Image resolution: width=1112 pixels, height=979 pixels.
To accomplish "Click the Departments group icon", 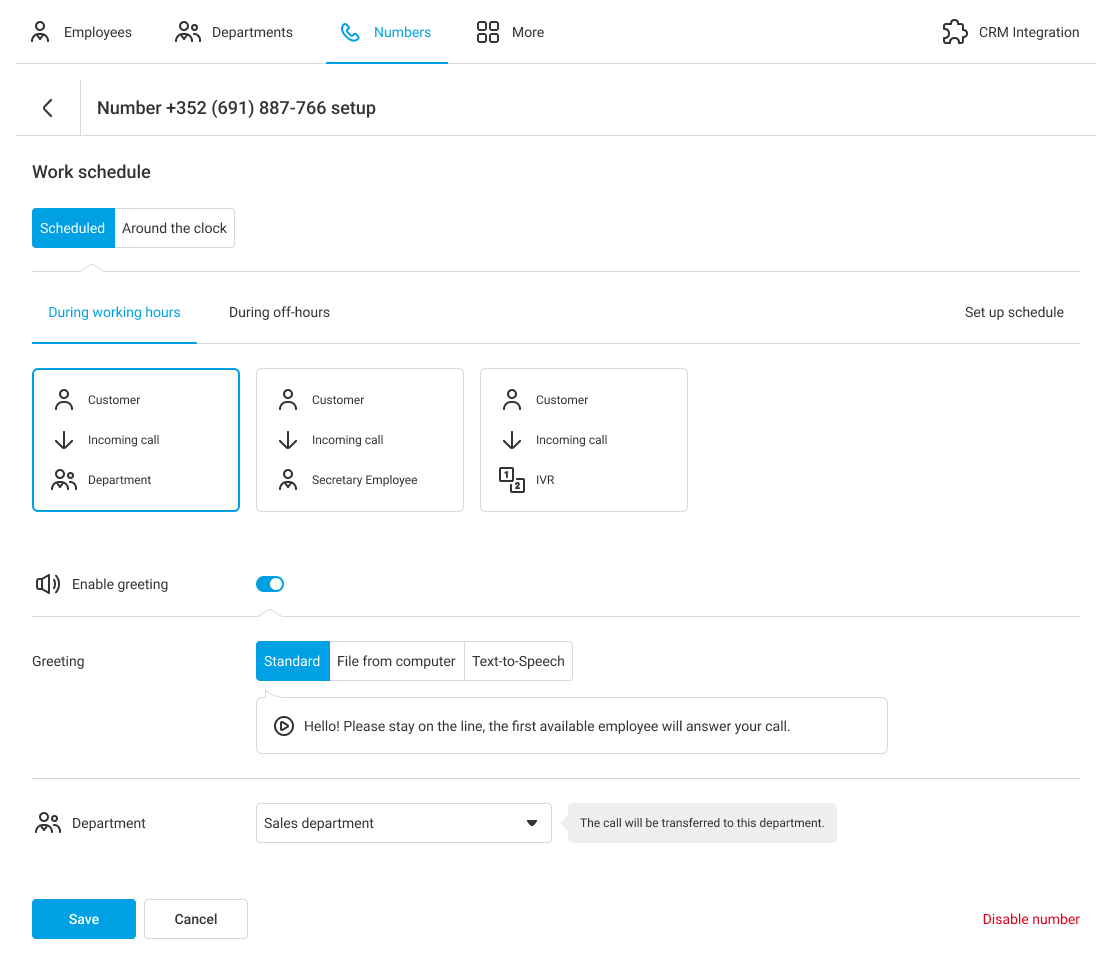I will click(x=187, y=32).
